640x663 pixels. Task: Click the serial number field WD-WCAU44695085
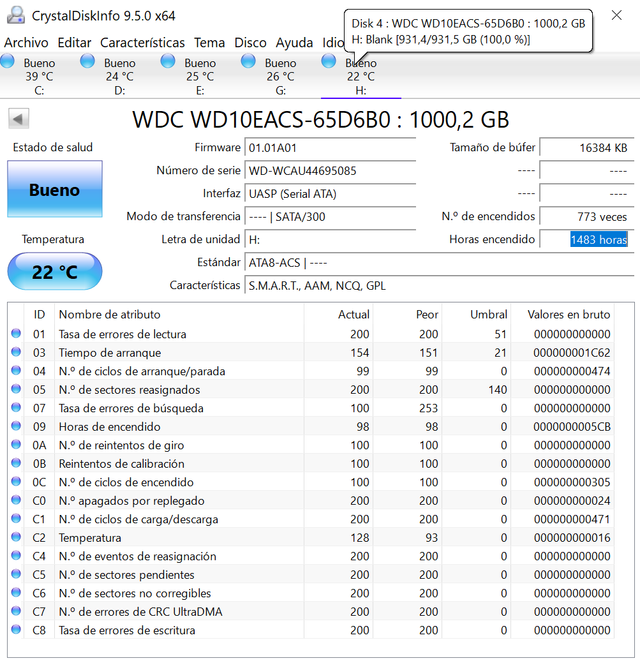pyautogui.click(x=330, y=171)
